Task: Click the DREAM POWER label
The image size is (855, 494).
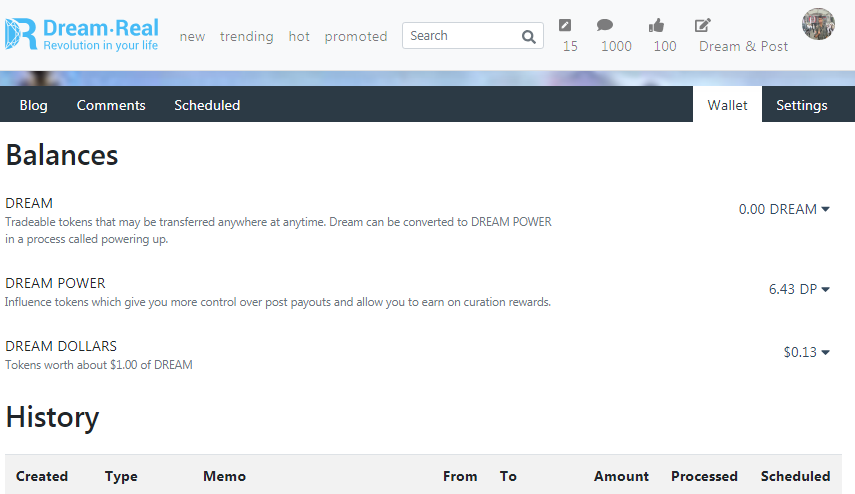Action: click(55, 284)
